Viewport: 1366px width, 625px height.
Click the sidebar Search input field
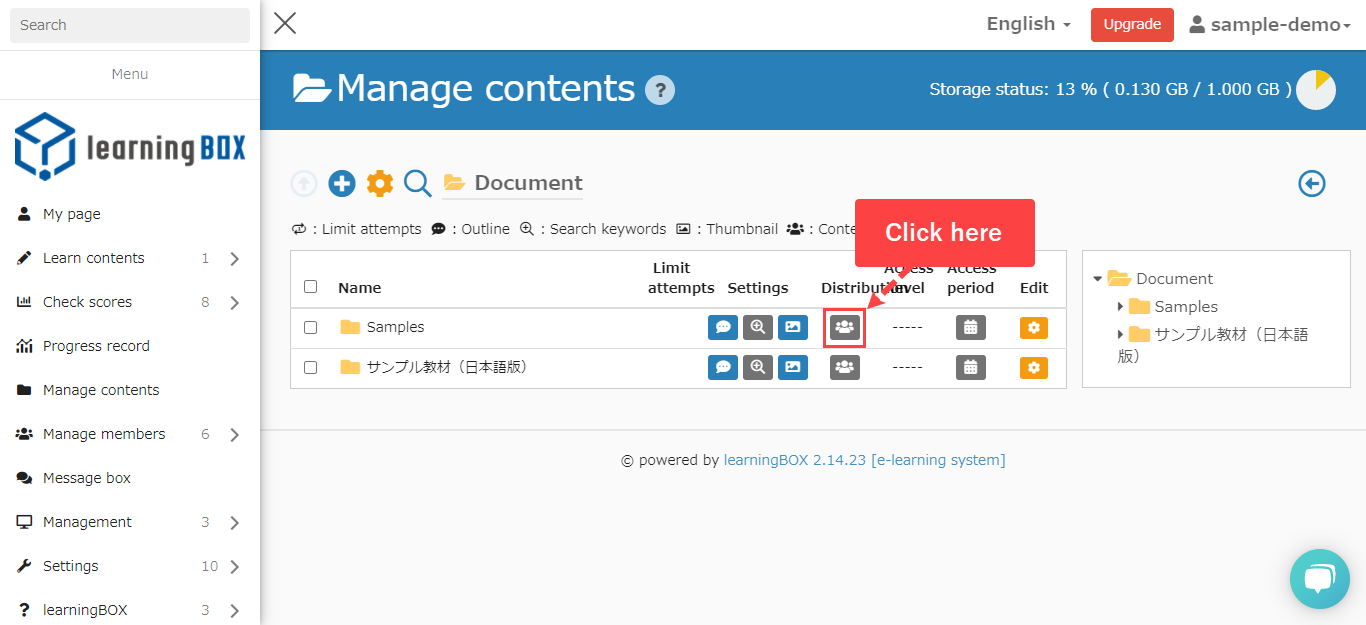pyautogui.click(x=129, y=25)
